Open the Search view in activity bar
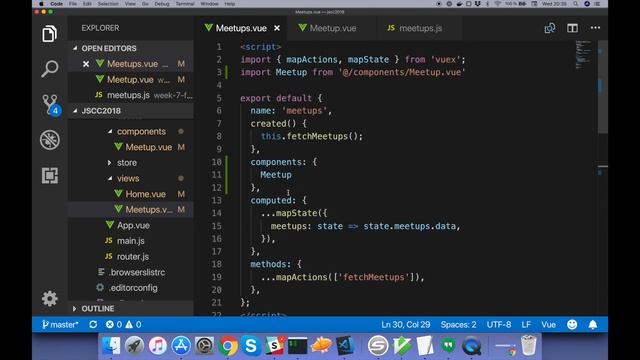Image resolution: width=640 pixels, height=360 pixels. [x=49, y=69]
